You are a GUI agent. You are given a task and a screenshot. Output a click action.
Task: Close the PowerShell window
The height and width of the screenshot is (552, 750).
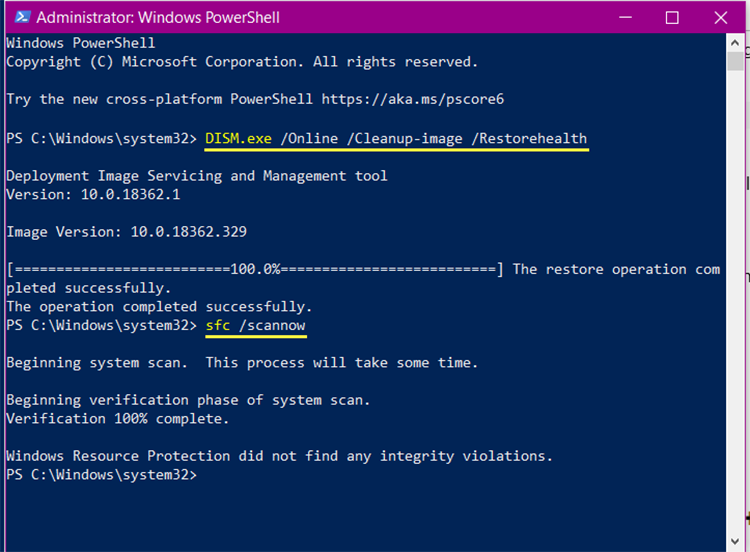pos(720,18)
